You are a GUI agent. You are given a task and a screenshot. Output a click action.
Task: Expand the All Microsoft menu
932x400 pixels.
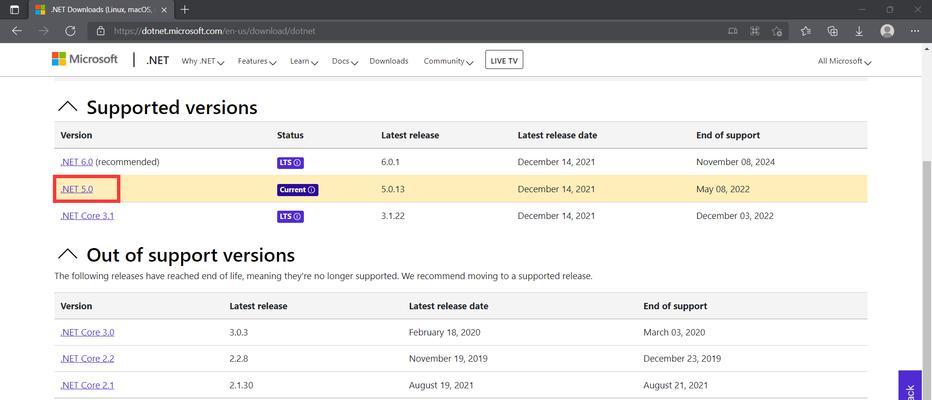[x=845, y=61]
